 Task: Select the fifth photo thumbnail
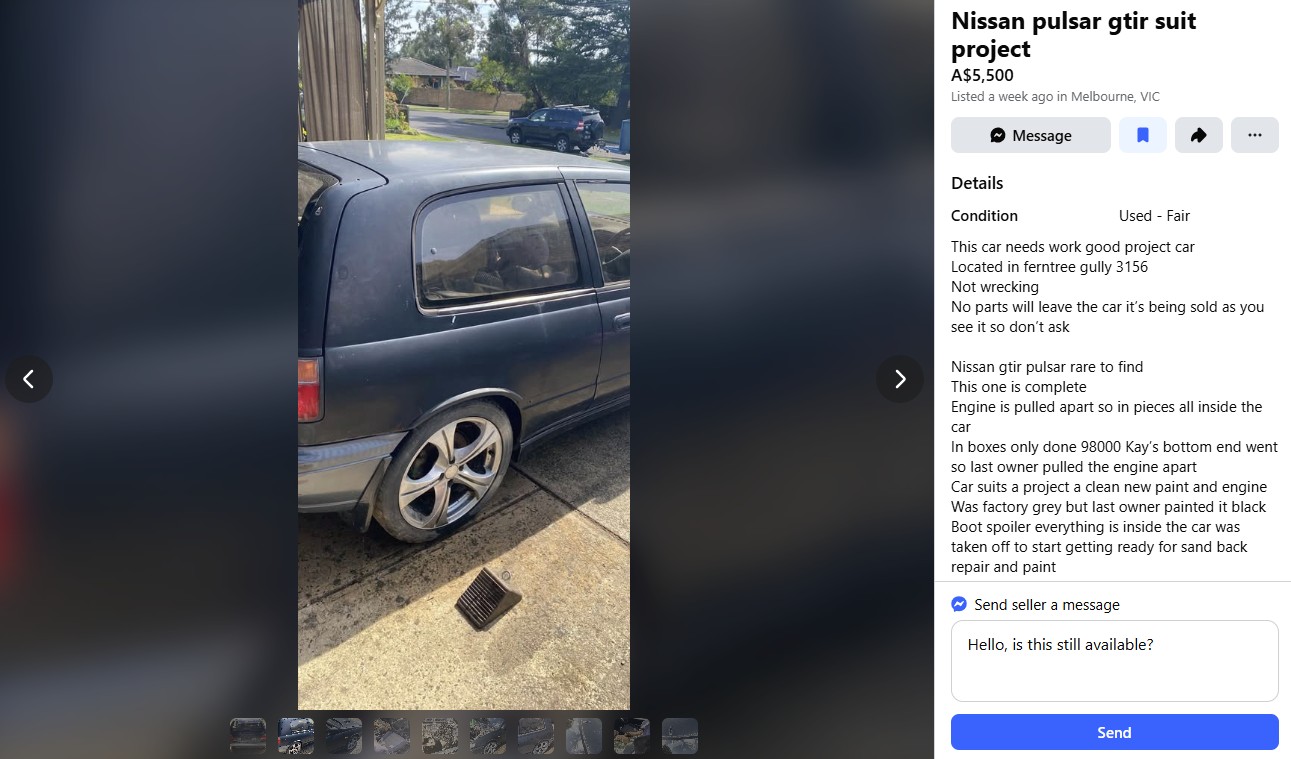click(440, 736)
